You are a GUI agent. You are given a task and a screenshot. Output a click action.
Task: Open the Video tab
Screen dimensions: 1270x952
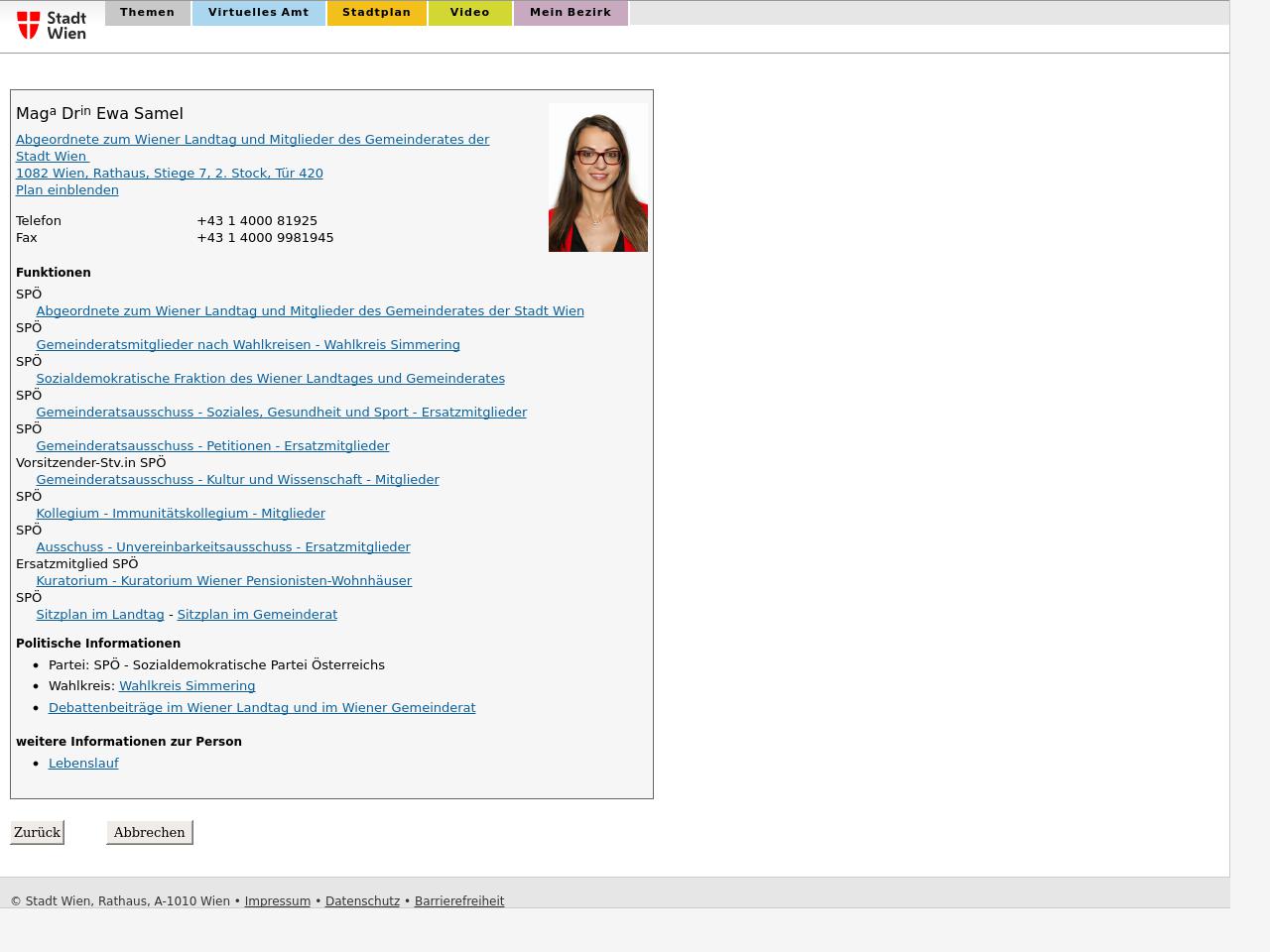click(x=470, y=13)
